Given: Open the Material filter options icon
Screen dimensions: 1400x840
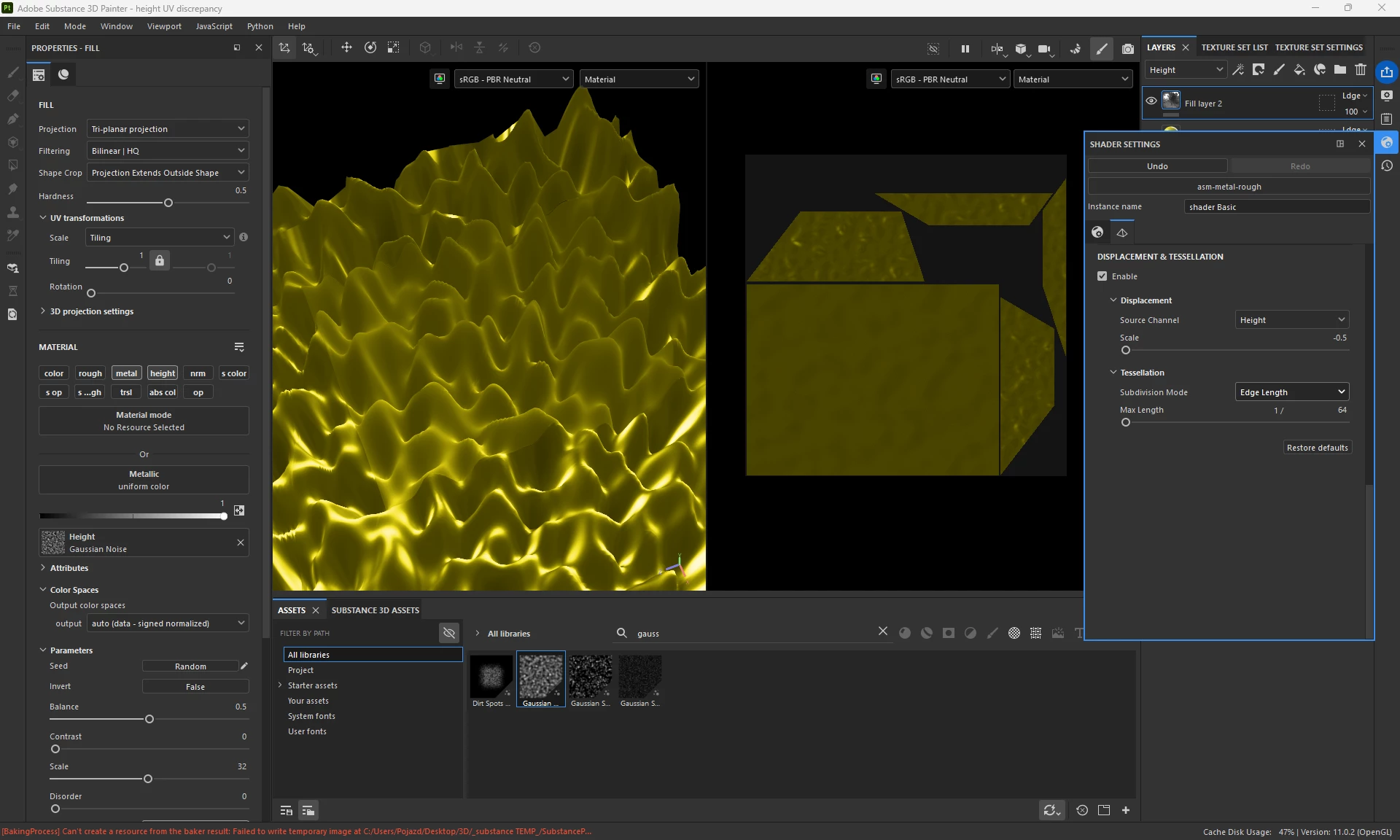Looking at the screenshot, I should click(x=239, y=347).
